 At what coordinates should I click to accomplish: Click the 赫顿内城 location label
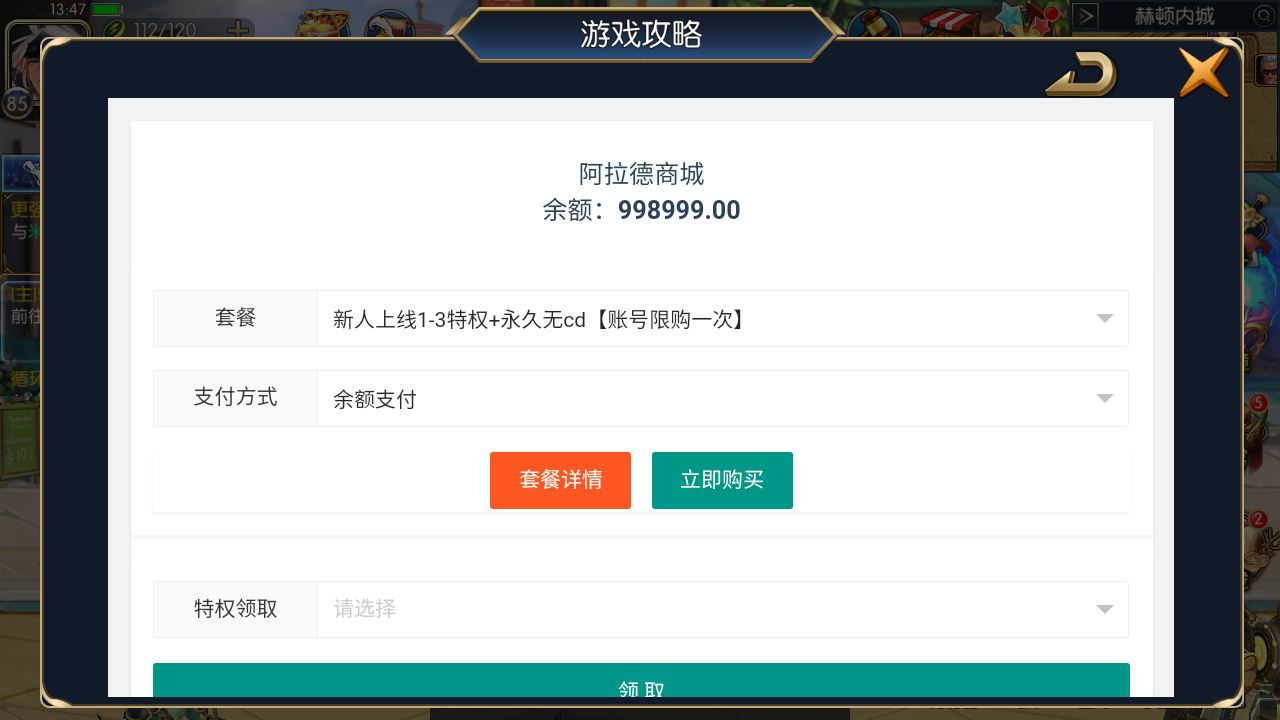(1174, 16)
